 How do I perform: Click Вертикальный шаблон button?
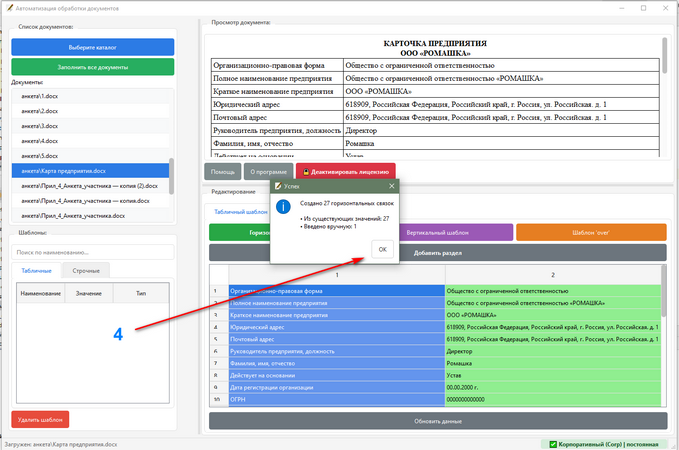tap(456, 233)
